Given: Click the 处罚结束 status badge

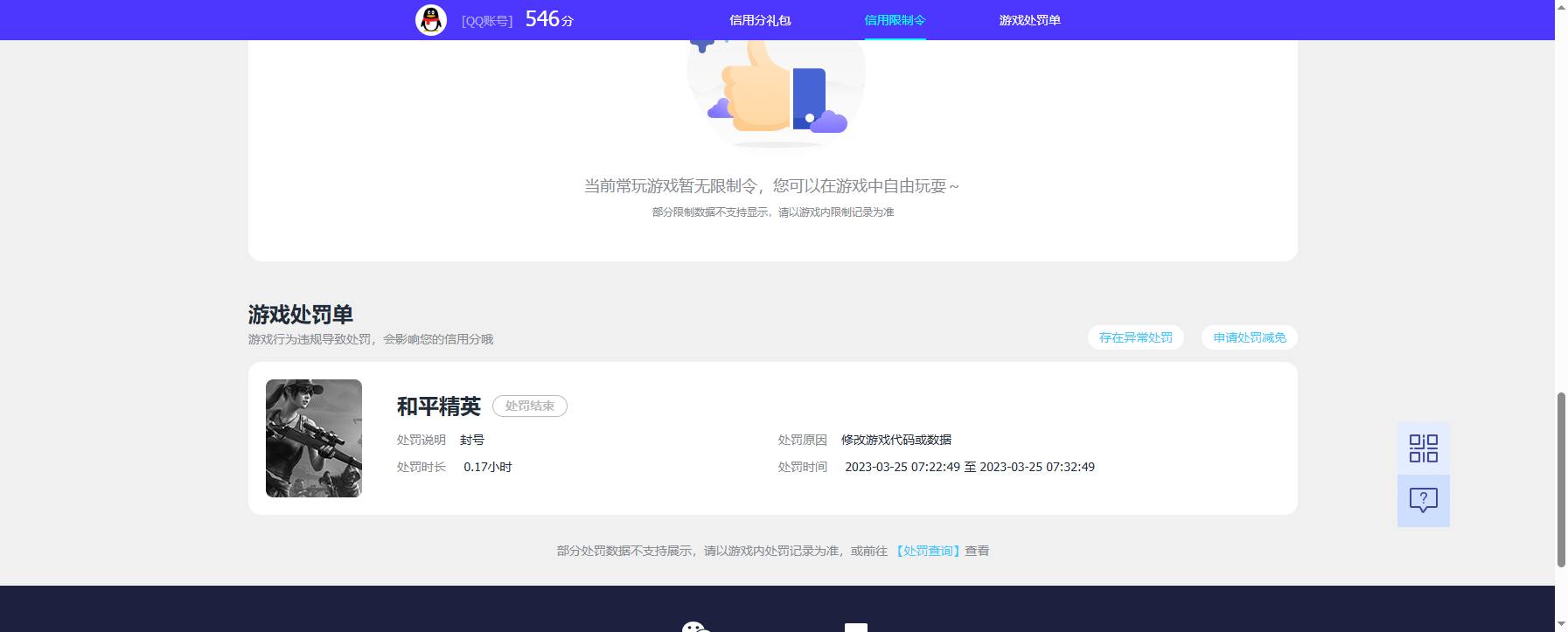Looking at the screenshot, I should [530, 406].
